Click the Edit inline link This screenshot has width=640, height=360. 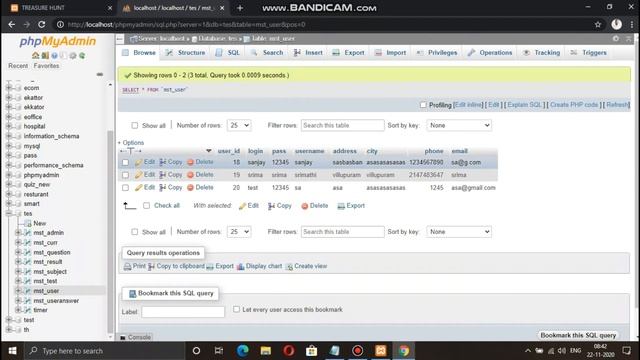[x=468, y=105]
